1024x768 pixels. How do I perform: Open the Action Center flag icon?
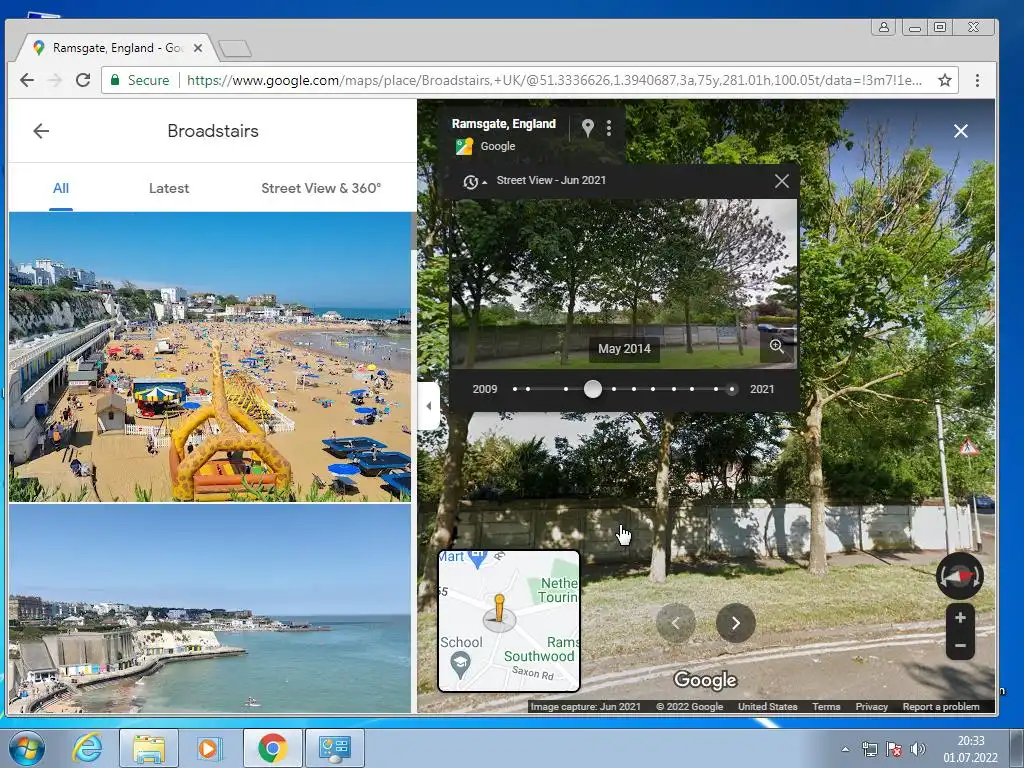click(x=893, y=749)
